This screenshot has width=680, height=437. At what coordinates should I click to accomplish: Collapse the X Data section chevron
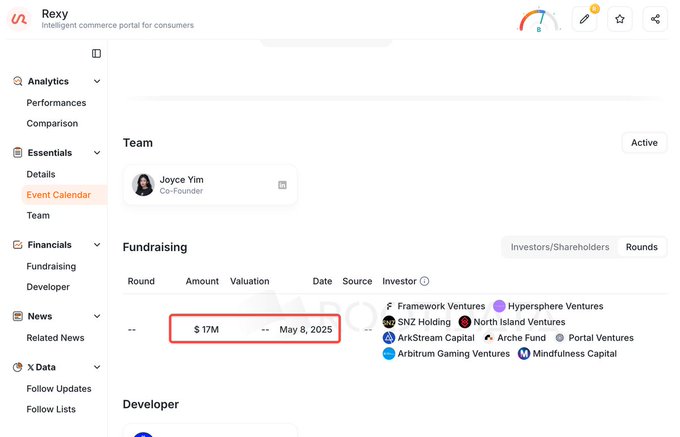[97, 367]
